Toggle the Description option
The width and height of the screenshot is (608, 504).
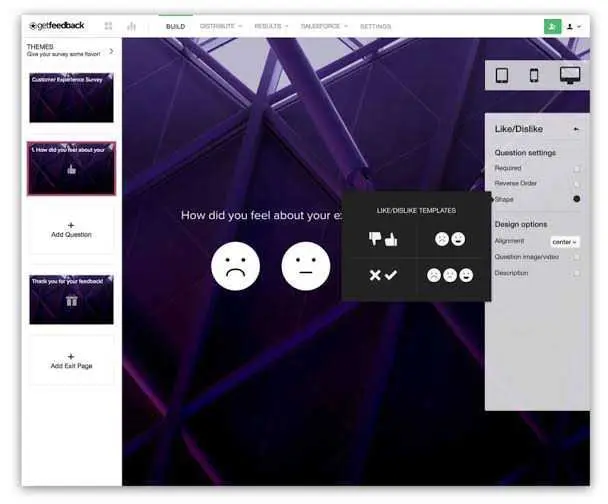pos(577,273)
